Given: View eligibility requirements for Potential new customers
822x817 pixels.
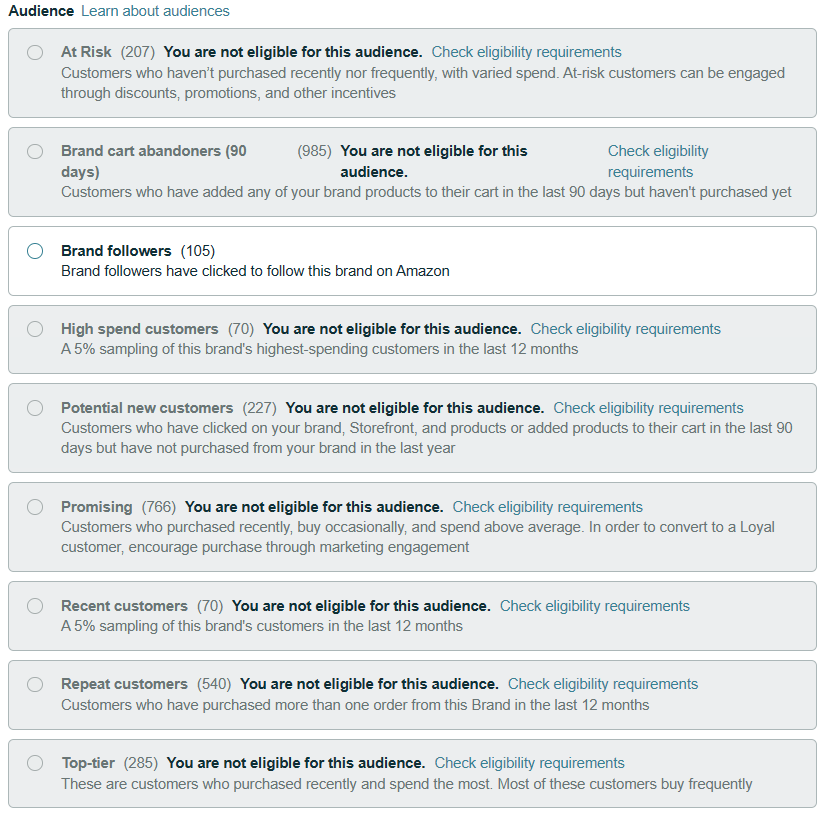Looking at the screenshot, I should coord(648,408).
